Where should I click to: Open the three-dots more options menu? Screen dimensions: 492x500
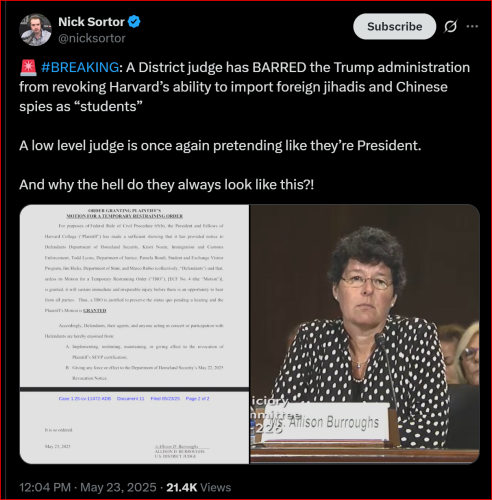472,26
